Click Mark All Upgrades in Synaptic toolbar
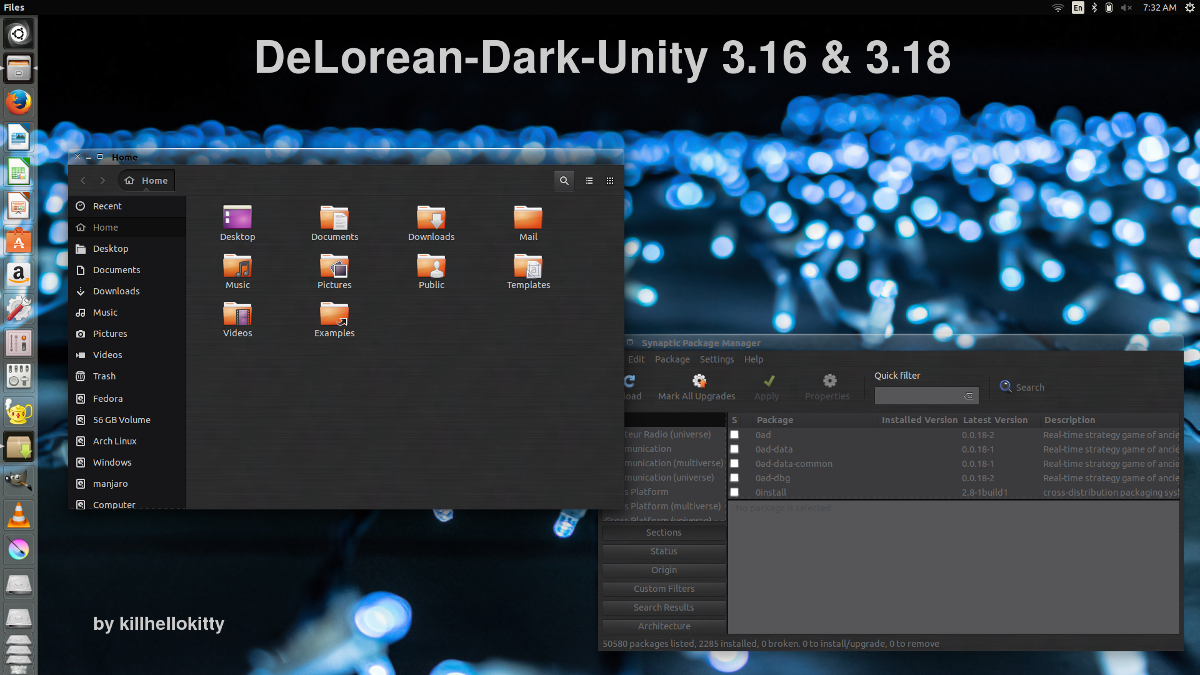The width and height of the screenshot is (1200, 675). [697, 387]
